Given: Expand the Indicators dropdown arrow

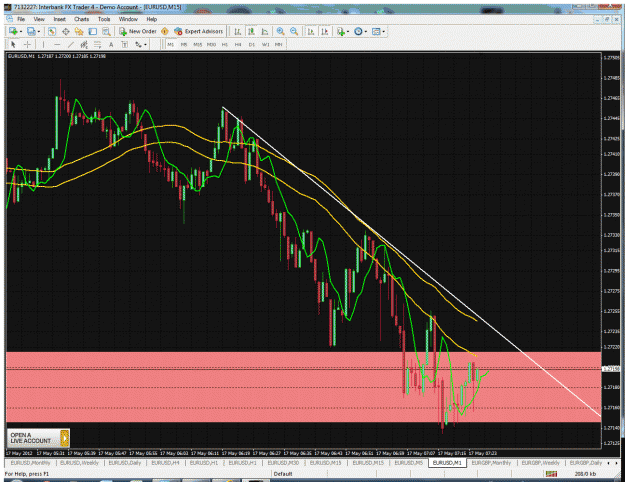Looking at the screenshot, I should [348, 31].
